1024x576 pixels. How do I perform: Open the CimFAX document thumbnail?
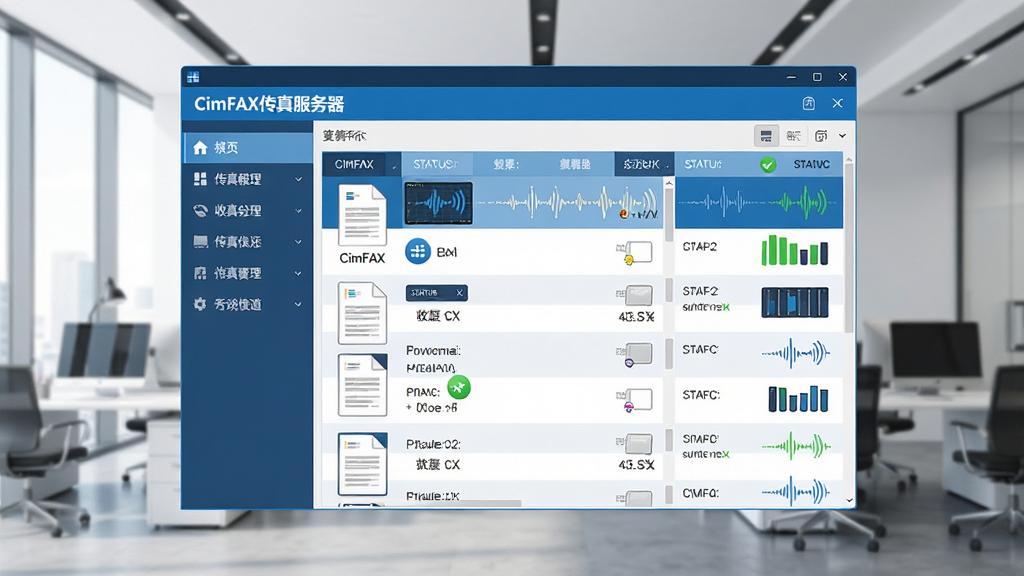(x=362, y=215)
